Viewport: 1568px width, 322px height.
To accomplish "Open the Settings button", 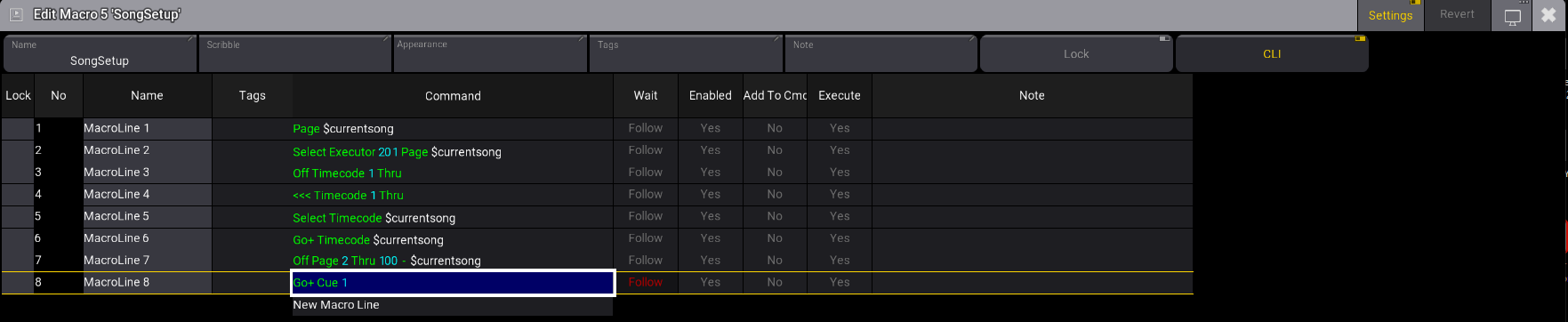I will 1390,15.
